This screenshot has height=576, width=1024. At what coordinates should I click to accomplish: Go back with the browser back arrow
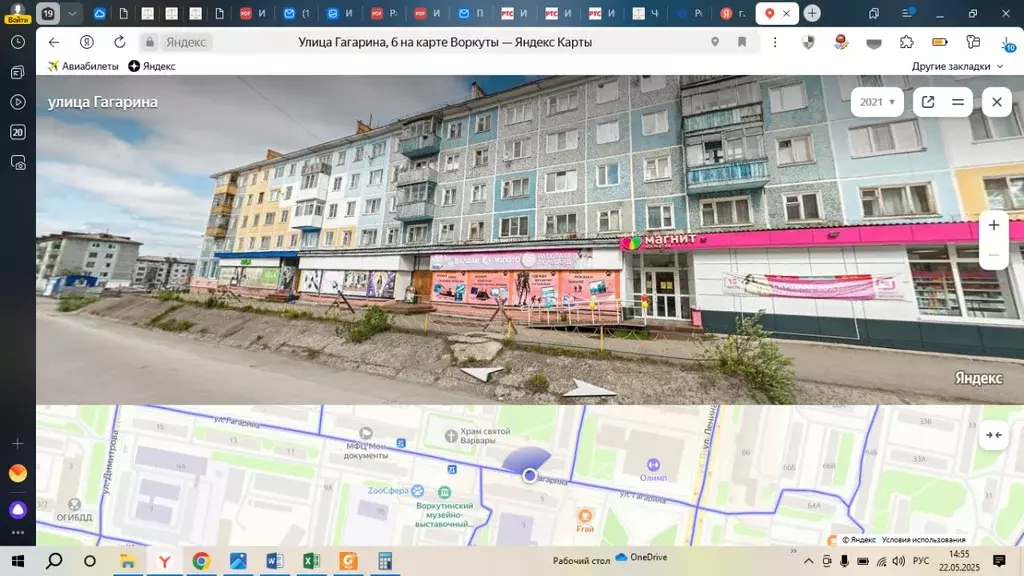coord(54,42)
